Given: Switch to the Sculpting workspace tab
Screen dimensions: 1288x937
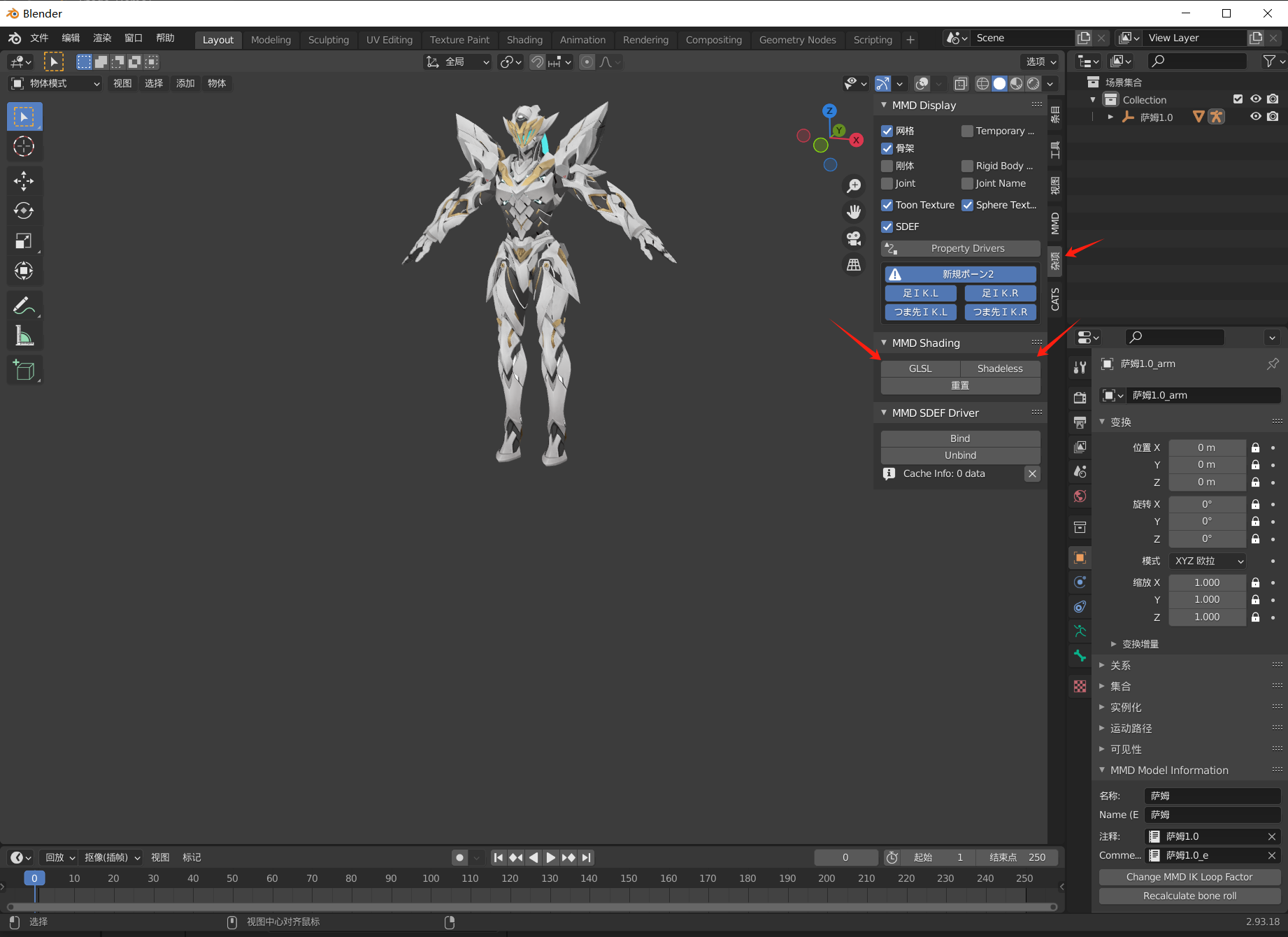Looking at the screenshot, I should coord(329,40).
